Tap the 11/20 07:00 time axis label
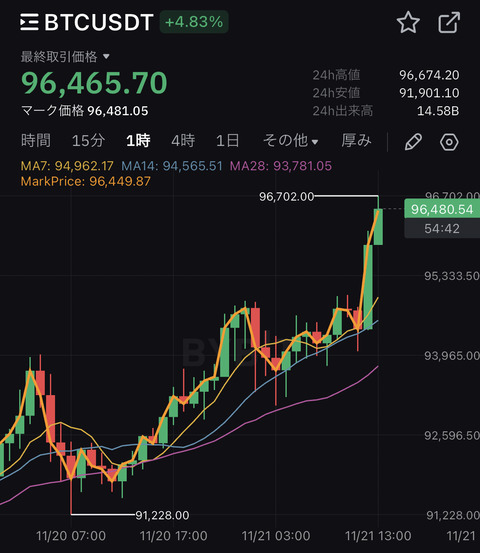This screenshot has height=553, width=480. pyautogui.click(x=71, y=536)
